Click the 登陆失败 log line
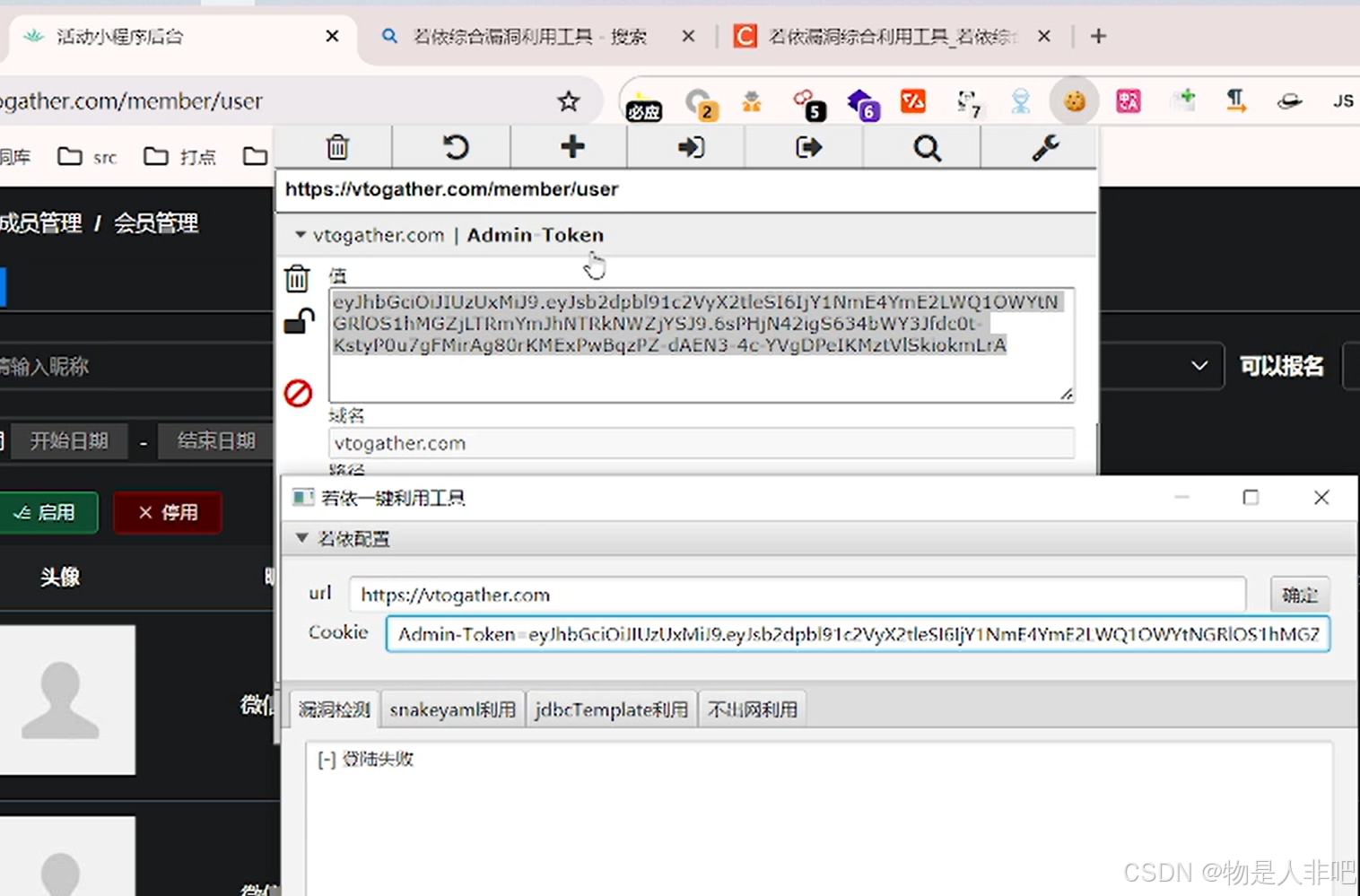Viewport: 1360px width, 896px height. (x=366, y=759)
